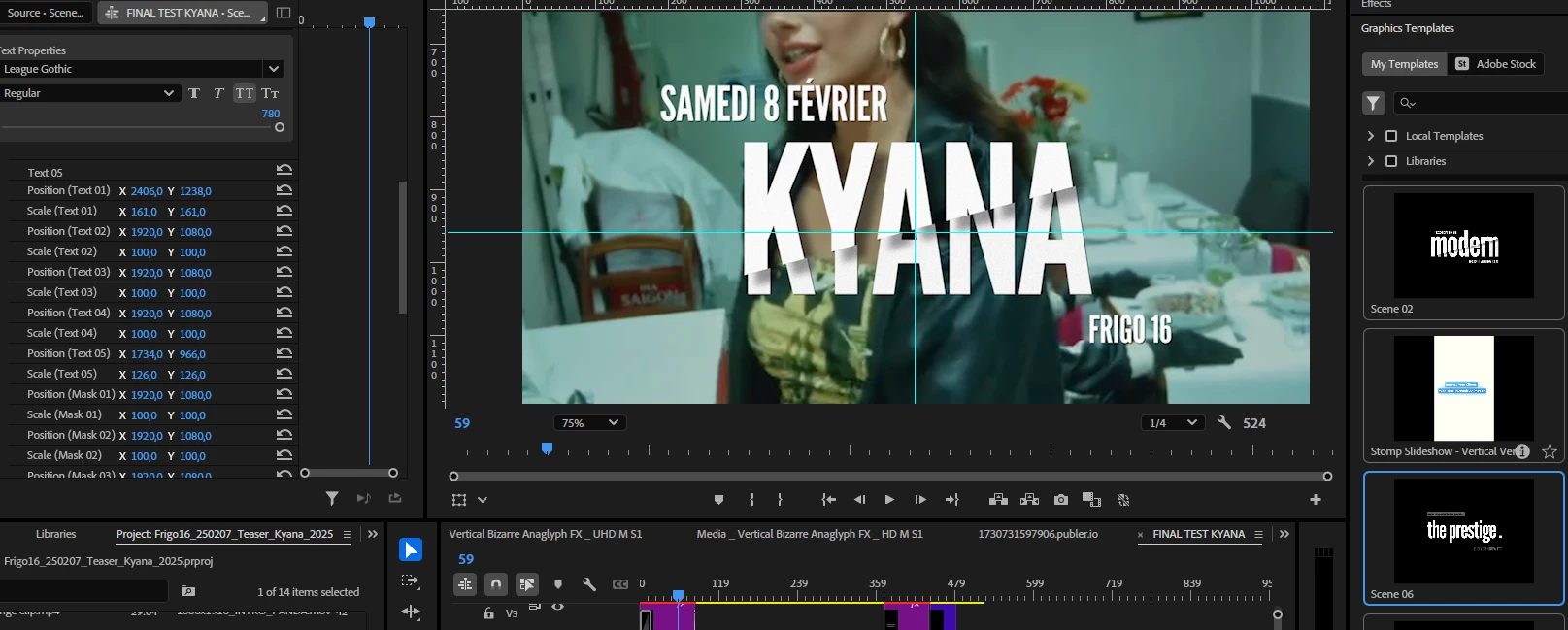Toggle Proxies button in monitor
Image resolution: width=1568 pixels, height=630 pixels.
(x=1123, y=500)
